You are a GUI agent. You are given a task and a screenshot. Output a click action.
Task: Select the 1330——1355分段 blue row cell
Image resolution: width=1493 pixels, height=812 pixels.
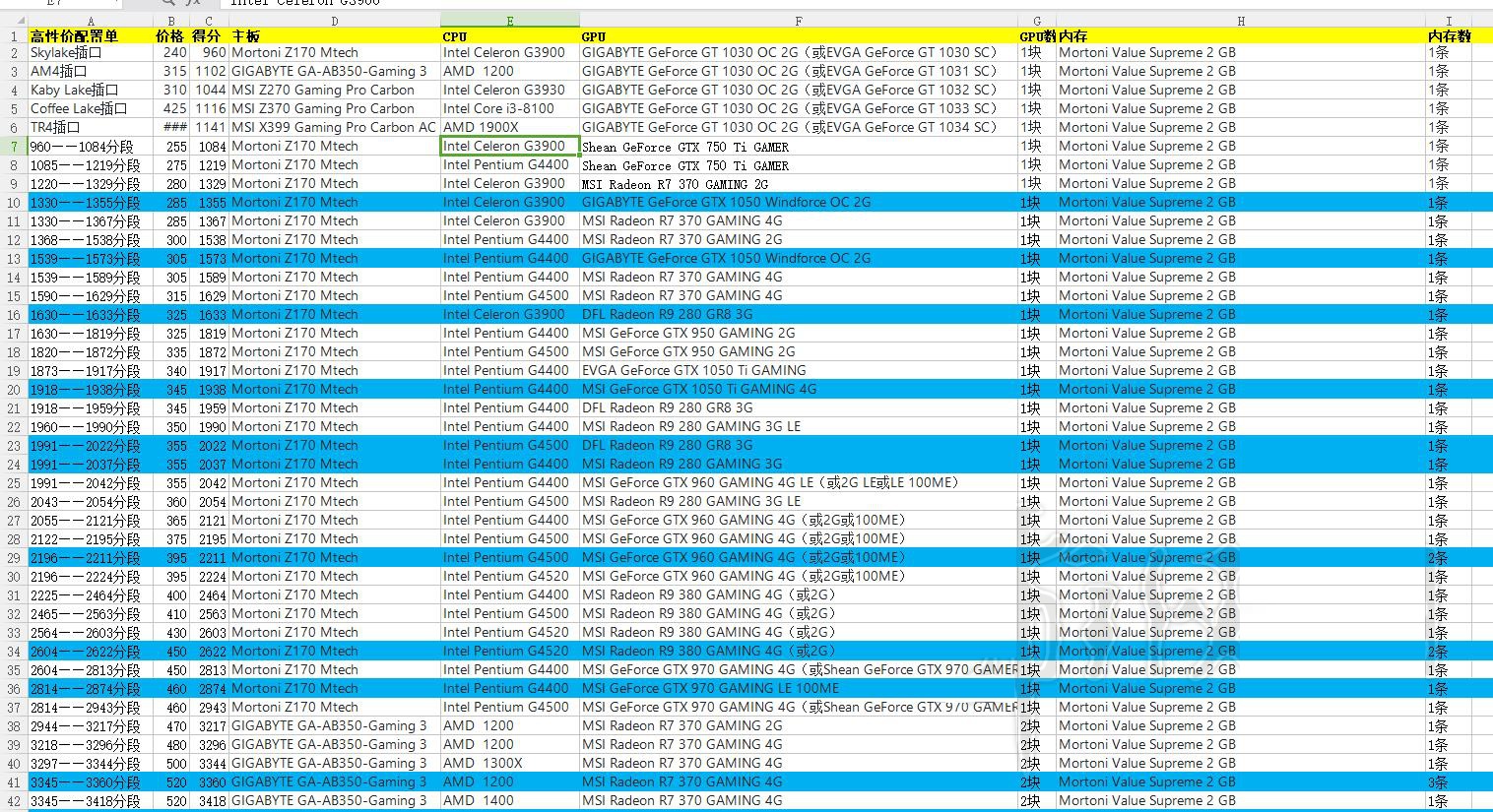pyautogui.click(x=91, y=202)
